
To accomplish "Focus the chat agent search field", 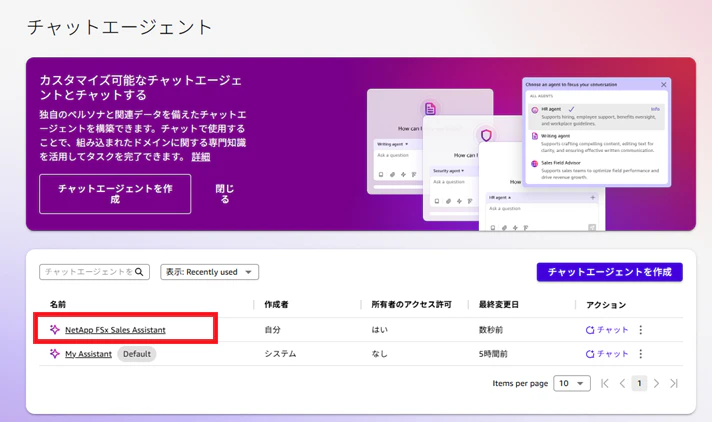I will 94,272.
